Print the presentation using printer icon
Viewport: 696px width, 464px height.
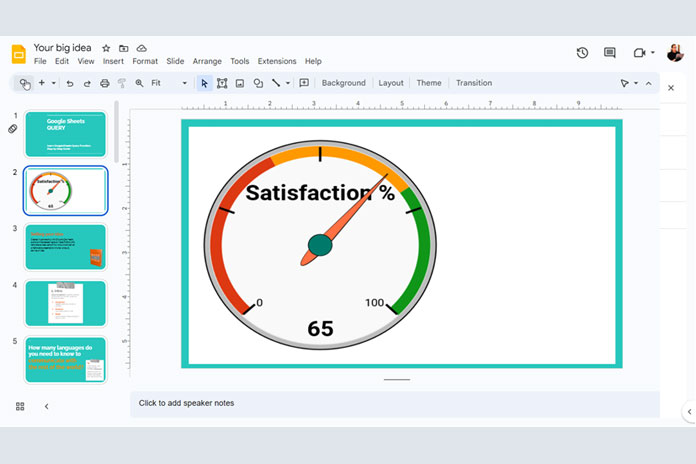[x=104, y=83]
